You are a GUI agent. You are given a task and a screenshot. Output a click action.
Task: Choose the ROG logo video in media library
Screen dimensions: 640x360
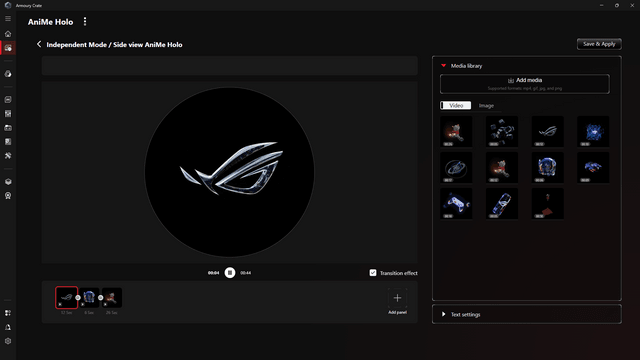548,131
